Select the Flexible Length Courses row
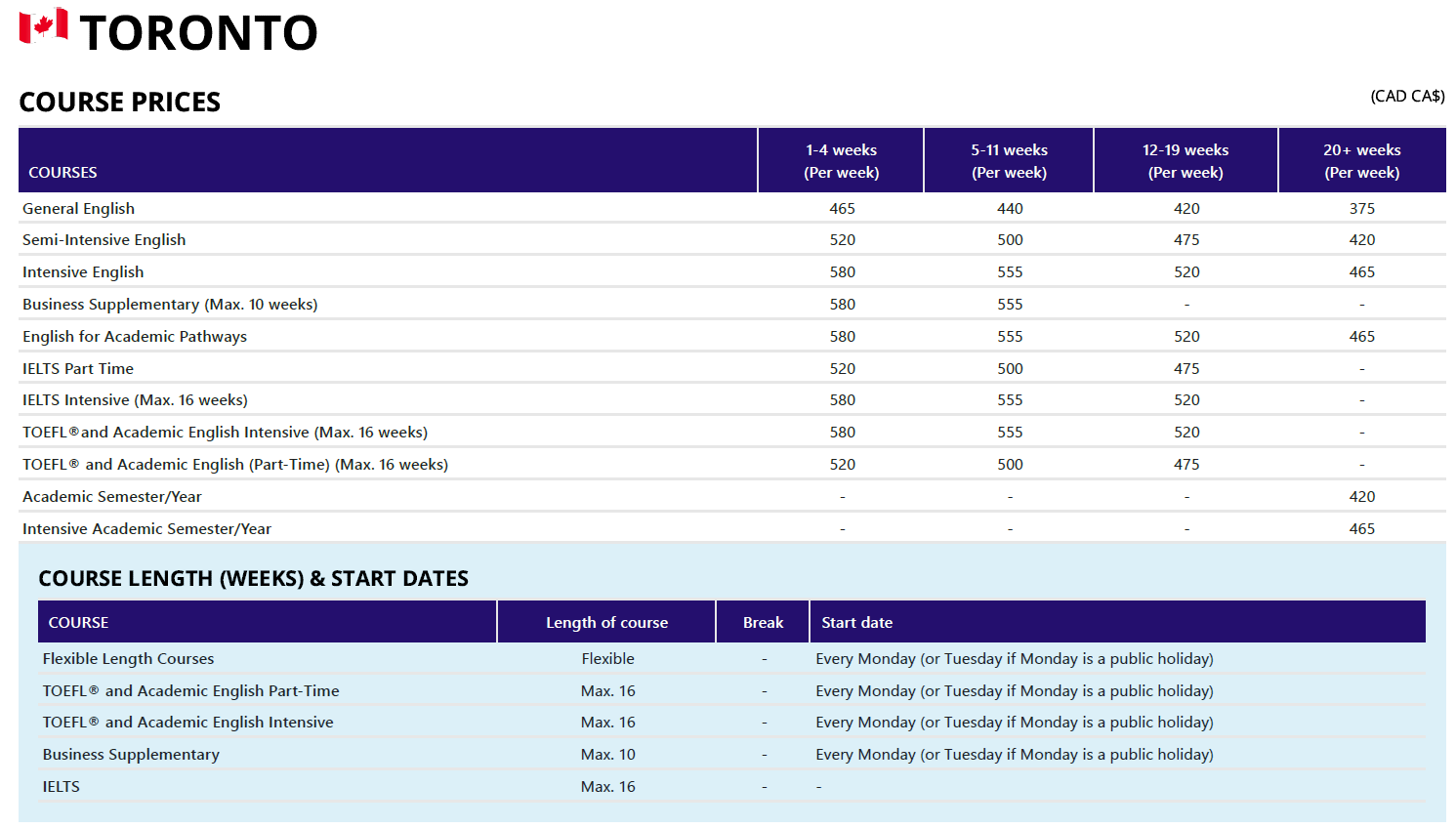Image resolution: width=1456 pixels, height=828 pixels. click(732, 659)
